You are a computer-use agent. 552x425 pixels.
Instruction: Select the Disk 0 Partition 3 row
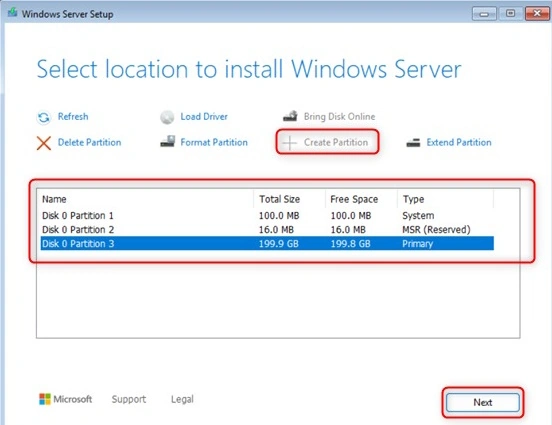coord(267,244)
